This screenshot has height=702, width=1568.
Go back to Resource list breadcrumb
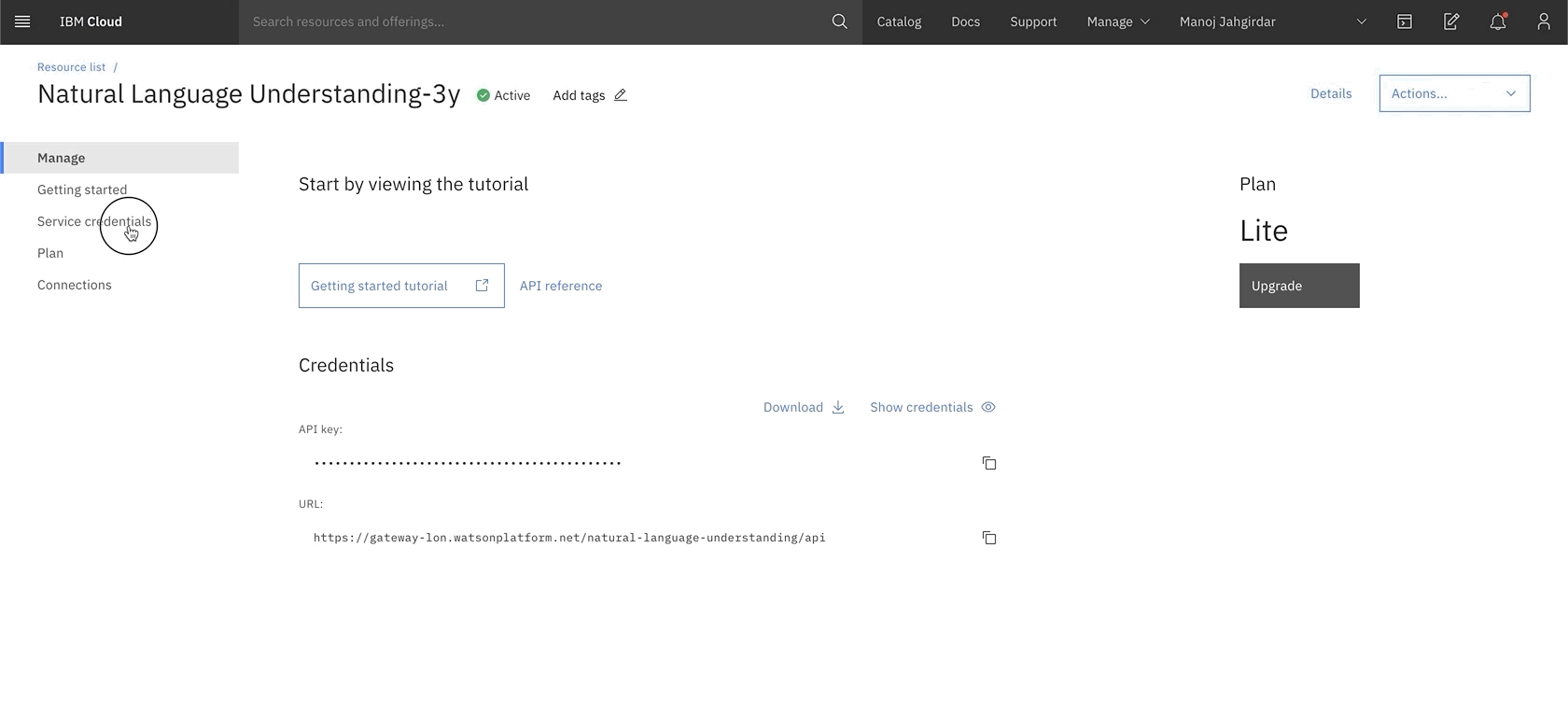coord(71,67)
